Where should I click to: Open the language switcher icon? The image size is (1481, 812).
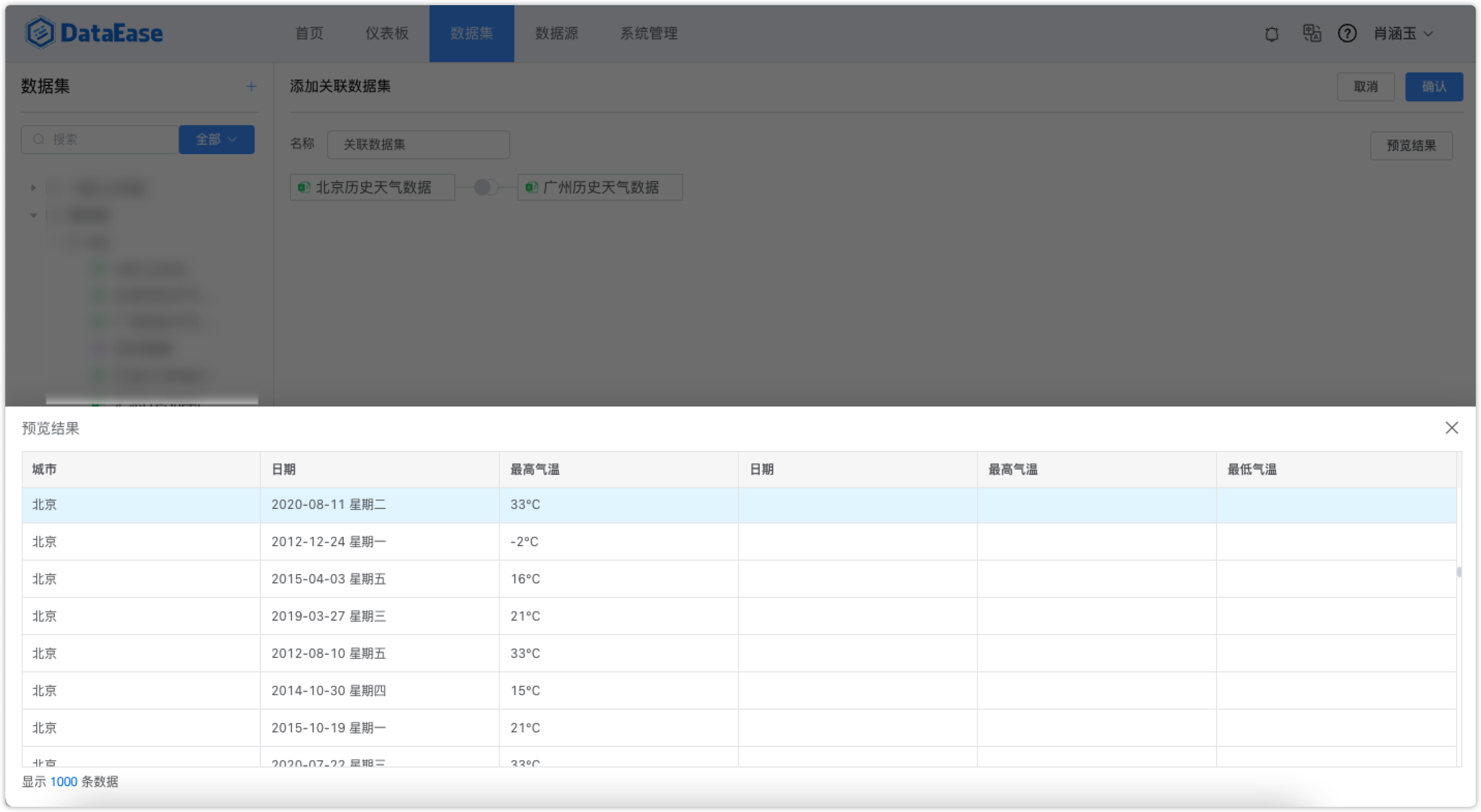[1311, 33]
